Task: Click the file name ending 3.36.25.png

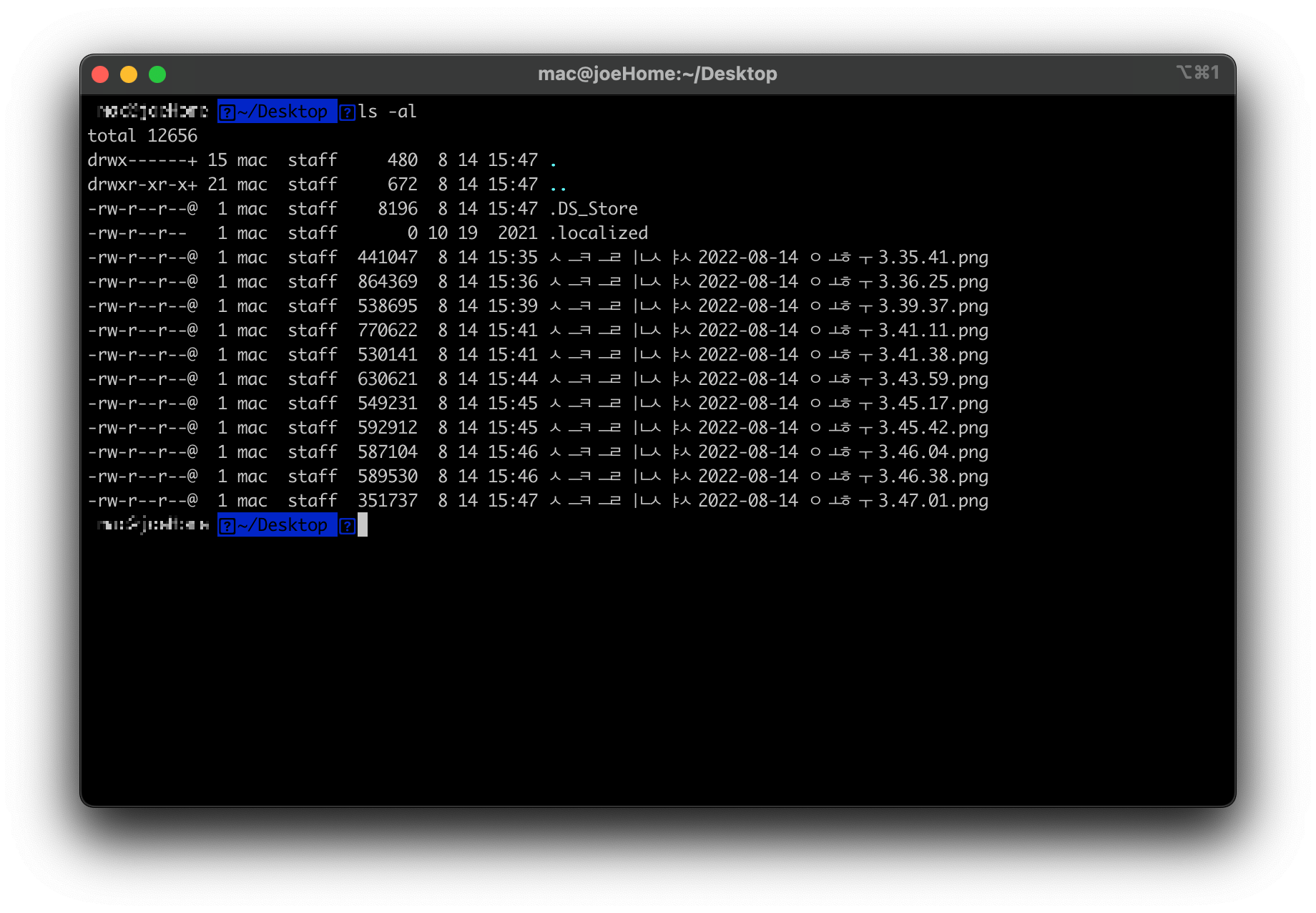Action: click(x=769, y=282)
